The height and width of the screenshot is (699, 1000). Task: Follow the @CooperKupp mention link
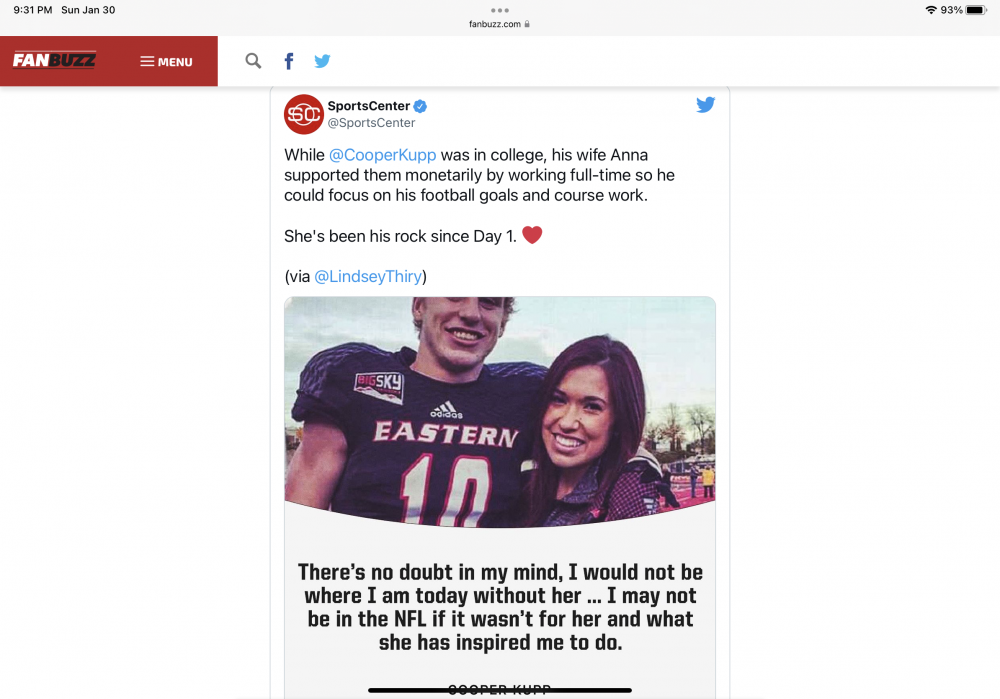click(x=382, y=155)
